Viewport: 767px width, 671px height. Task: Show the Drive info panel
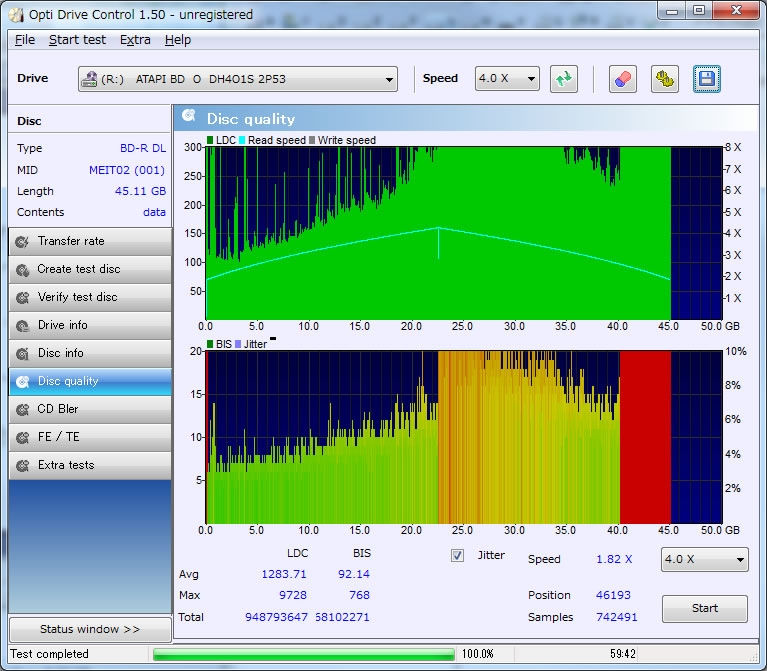click(x=89, y=325)
